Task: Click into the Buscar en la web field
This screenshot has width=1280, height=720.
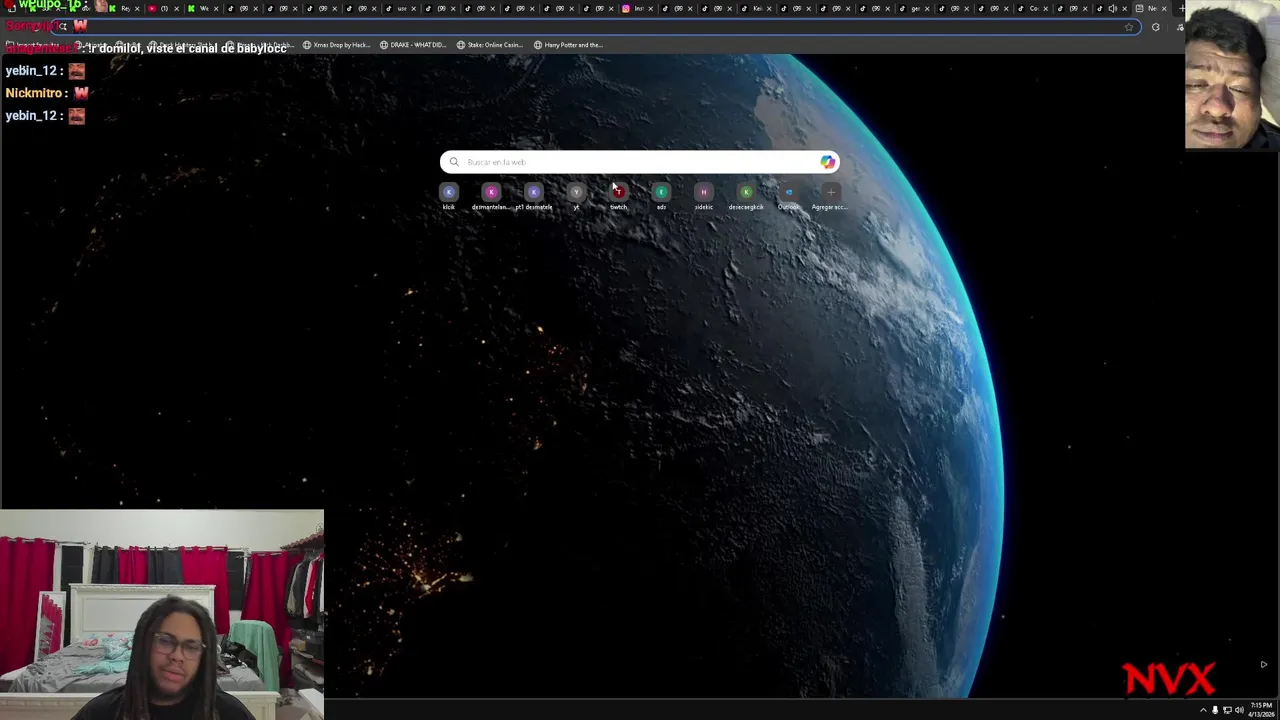Action: tap(640, 162)
